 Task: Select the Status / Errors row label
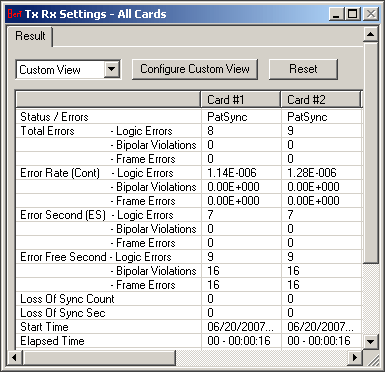click(x=54, y=117)
